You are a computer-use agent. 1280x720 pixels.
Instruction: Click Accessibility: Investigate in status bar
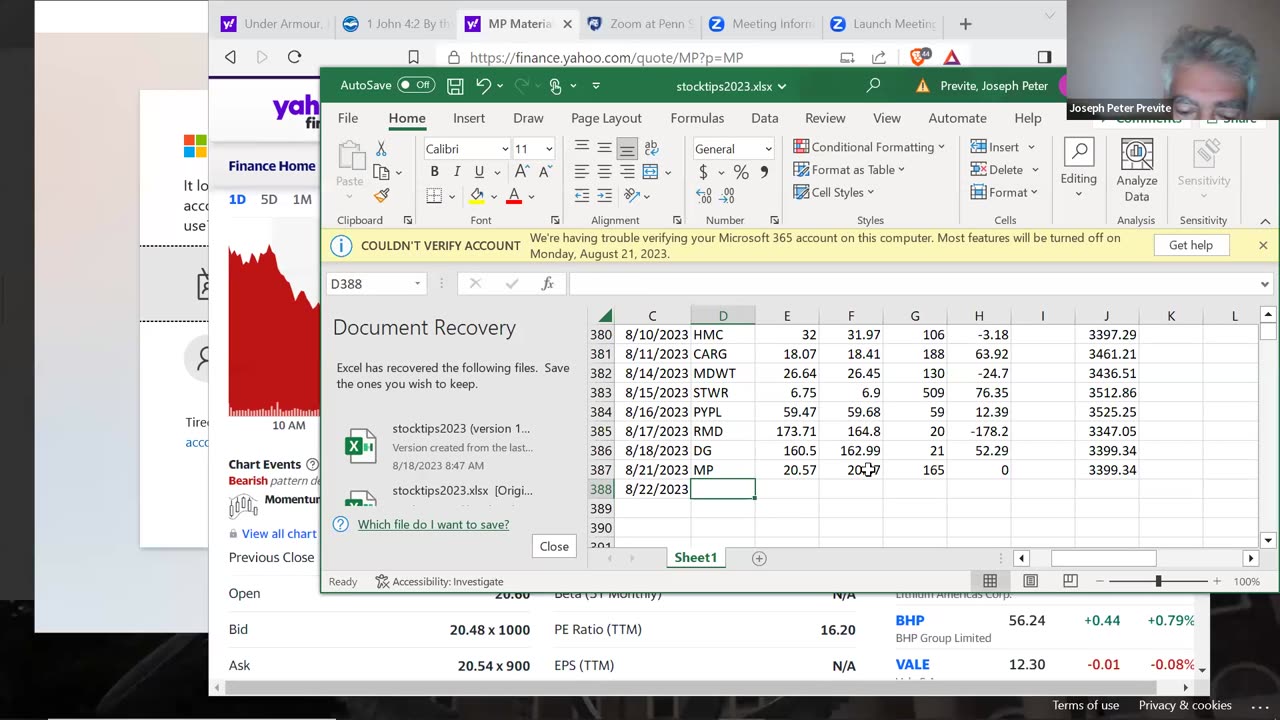click(x=439, y=581)
